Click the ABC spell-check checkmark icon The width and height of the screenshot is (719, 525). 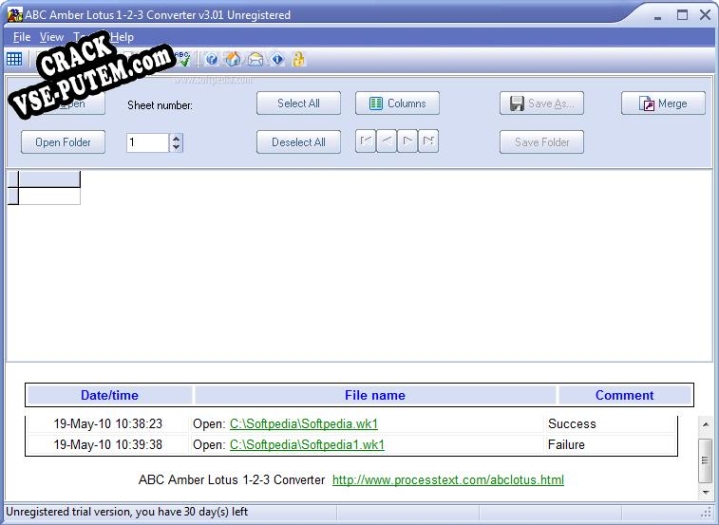tap(184, 59)
